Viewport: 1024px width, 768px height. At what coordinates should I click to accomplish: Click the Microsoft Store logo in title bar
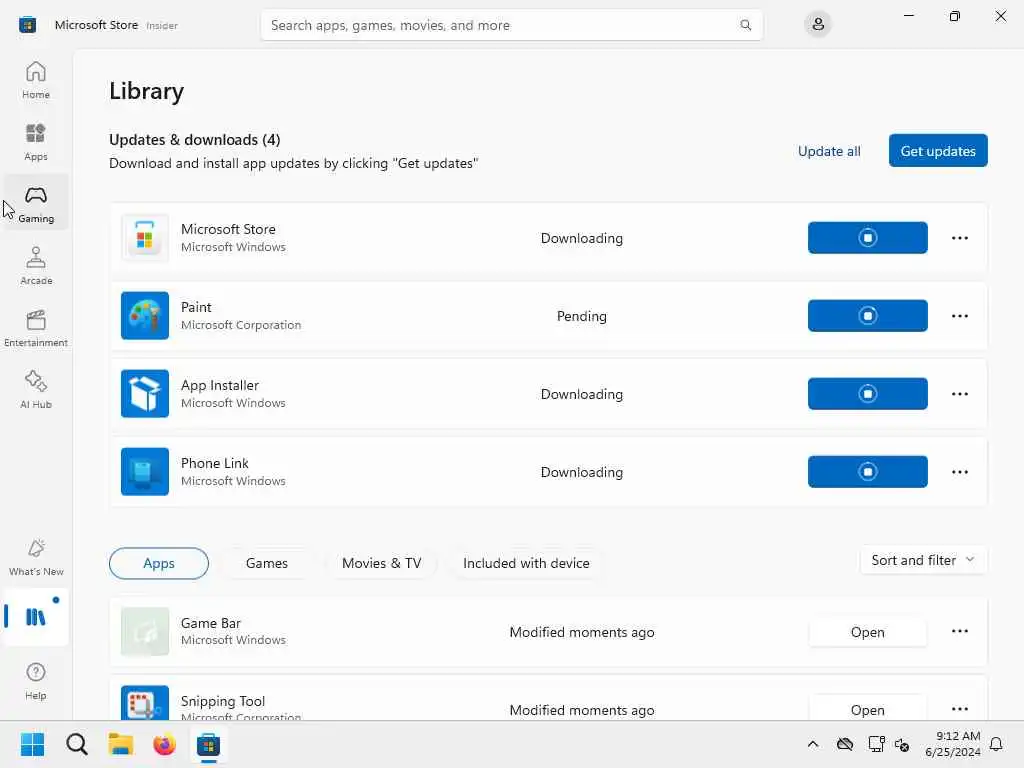(x=27, y=25)
